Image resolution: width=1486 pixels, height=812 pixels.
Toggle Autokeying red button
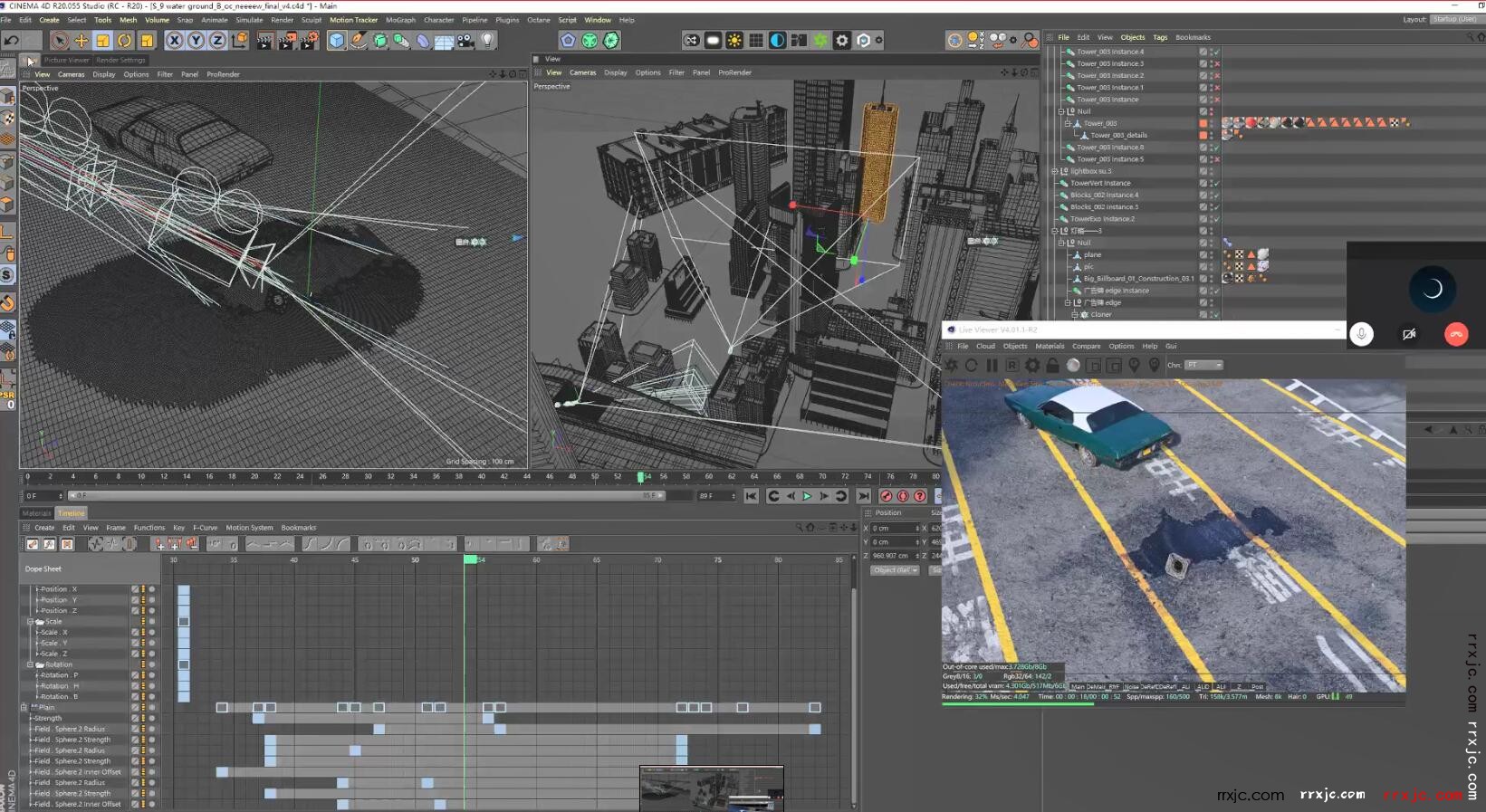point(903,496)
